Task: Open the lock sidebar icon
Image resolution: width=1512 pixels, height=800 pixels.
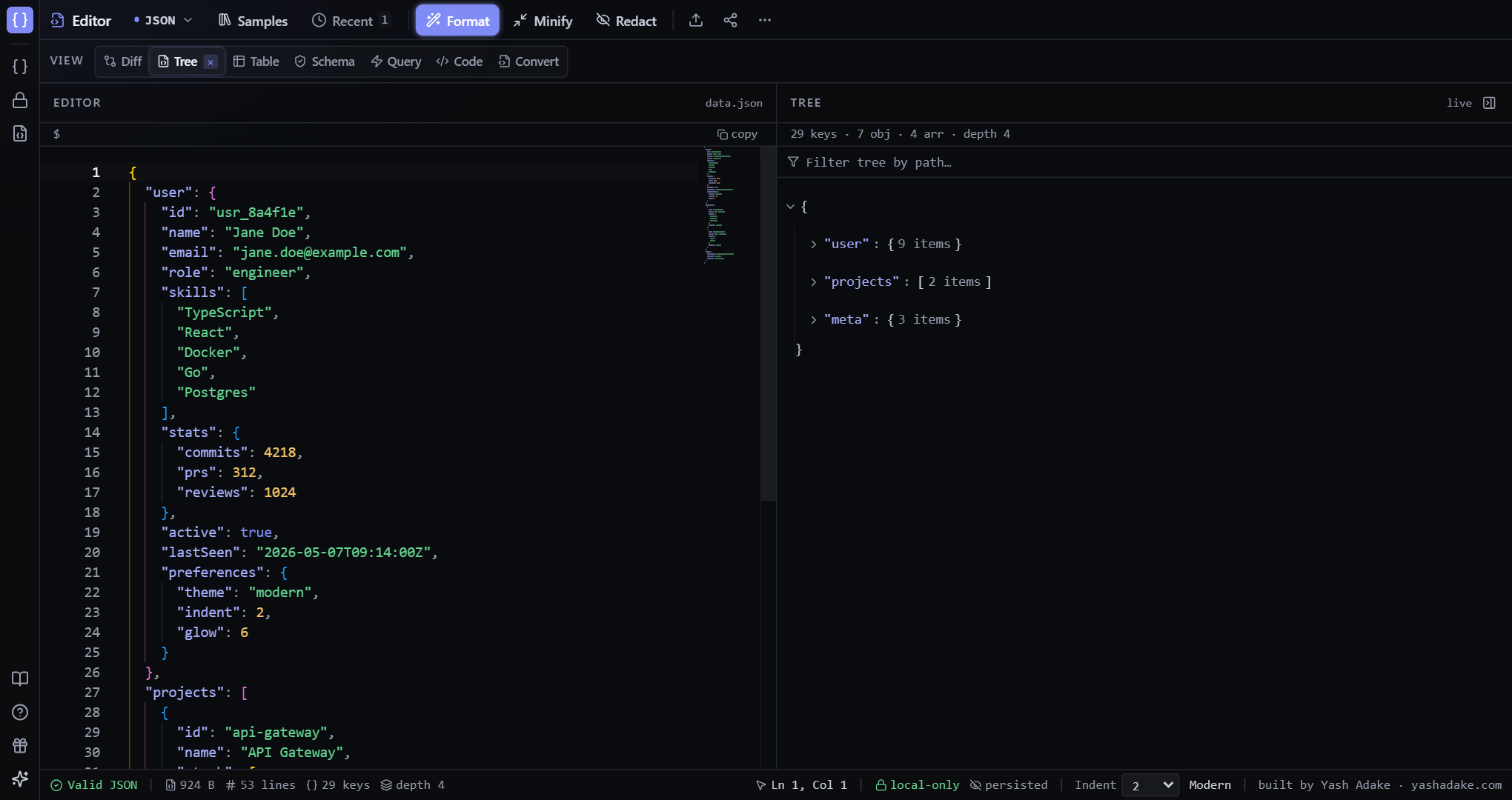Action: (20, 100)
